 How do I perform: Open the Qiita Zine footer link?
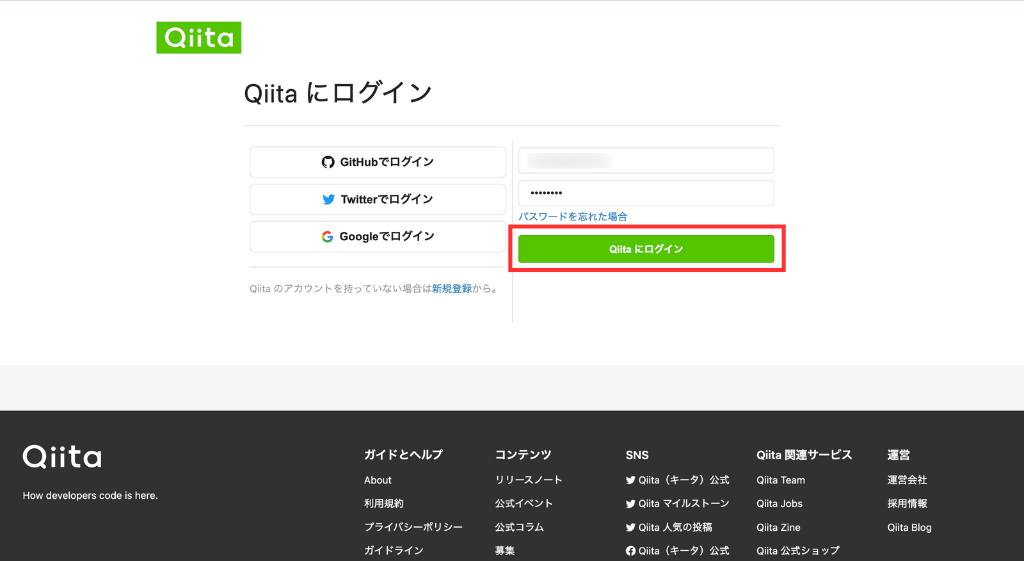tap(778, 527)
